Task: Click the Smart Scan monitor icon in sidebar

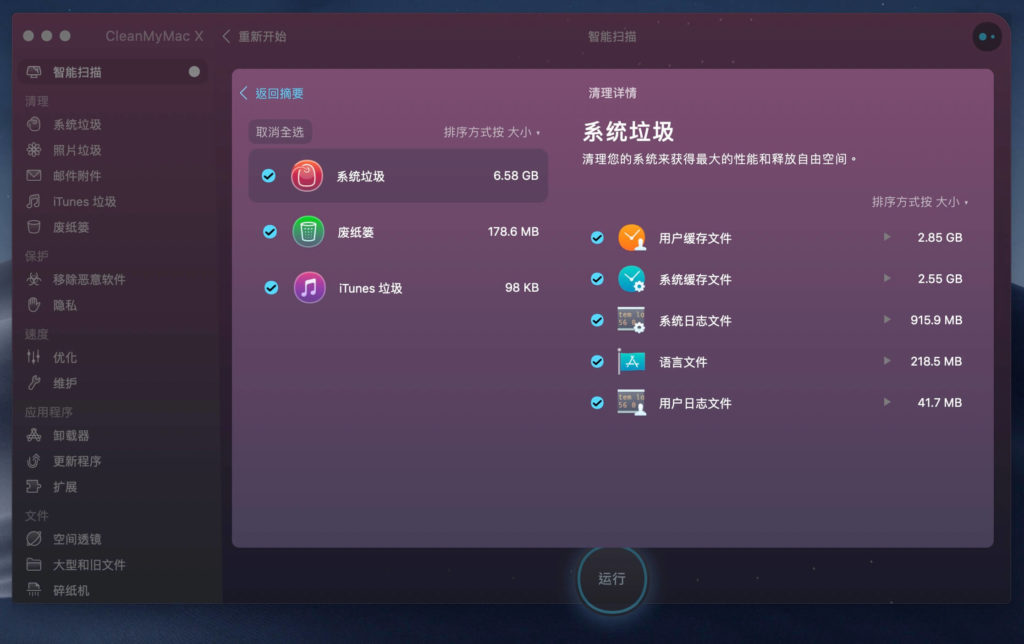Action: [x=34, y=72]
